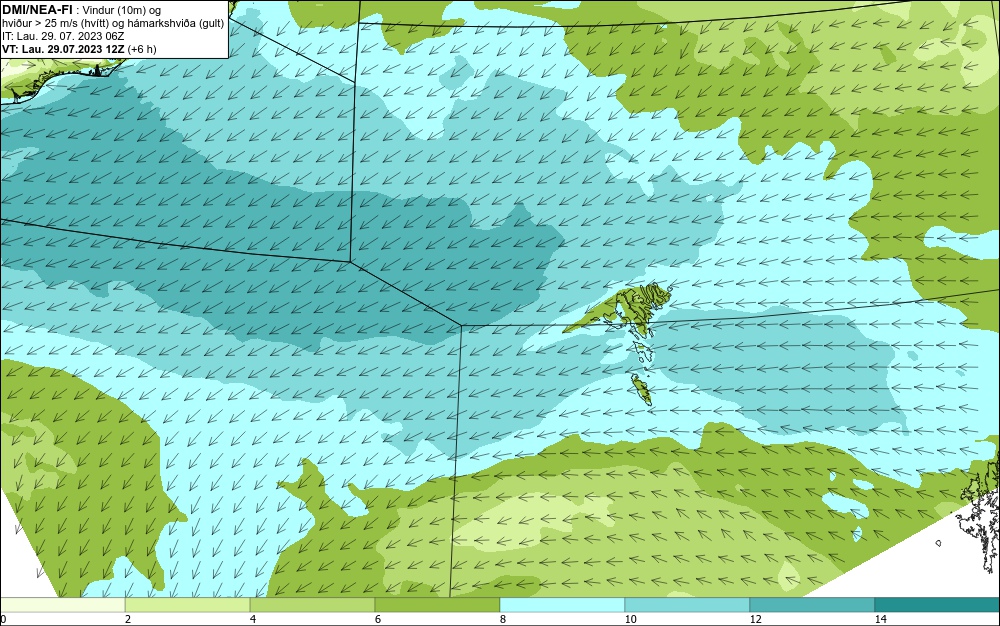Click the legend value '0'
The height and width of the screenshot is (626, 1000).
(3, 619)
